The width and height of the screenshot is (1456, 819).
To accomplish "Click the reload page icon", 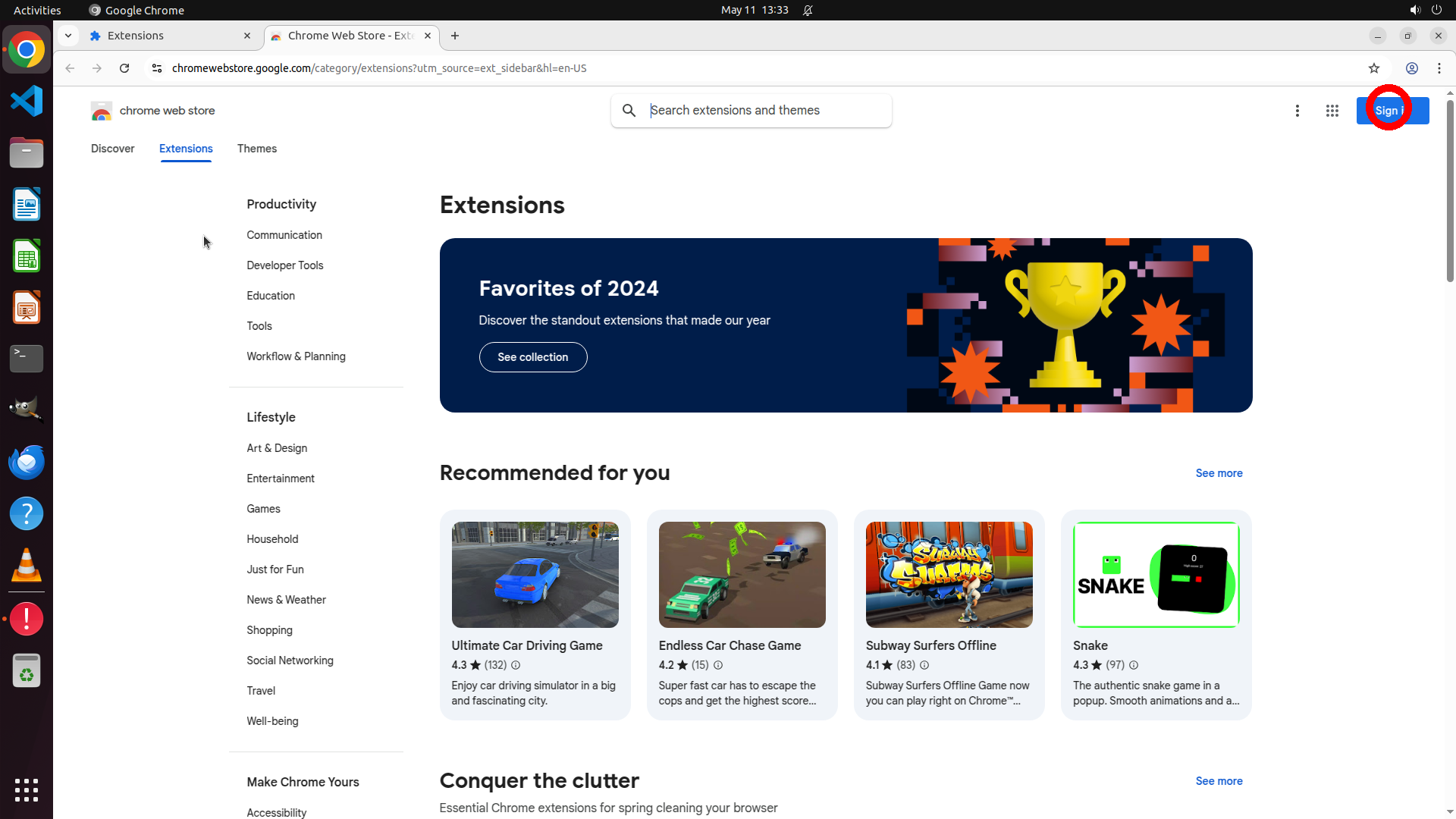I will pyautogui.click(x=124, y=68).
